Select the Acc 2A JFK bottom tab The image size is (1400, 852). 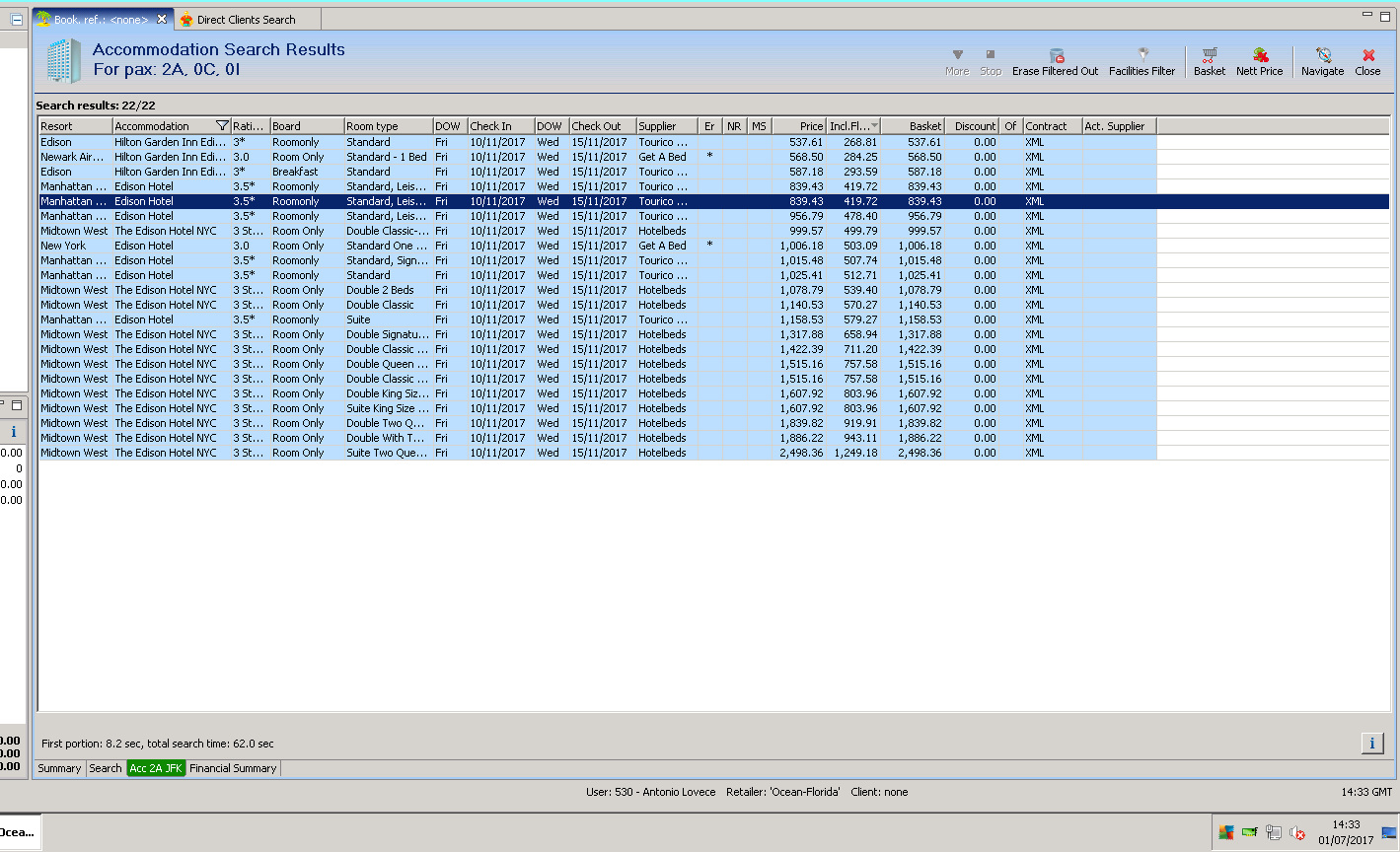(156, 768)
